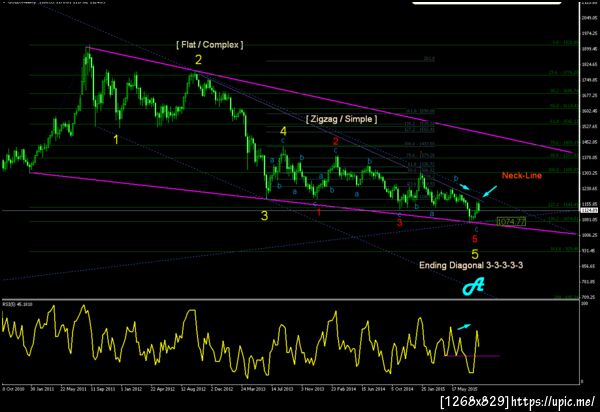Viewport: 600px width, 412px height.
Task: Click the '24 Mar 2013' date label
Action: click(x=253, y=389)
